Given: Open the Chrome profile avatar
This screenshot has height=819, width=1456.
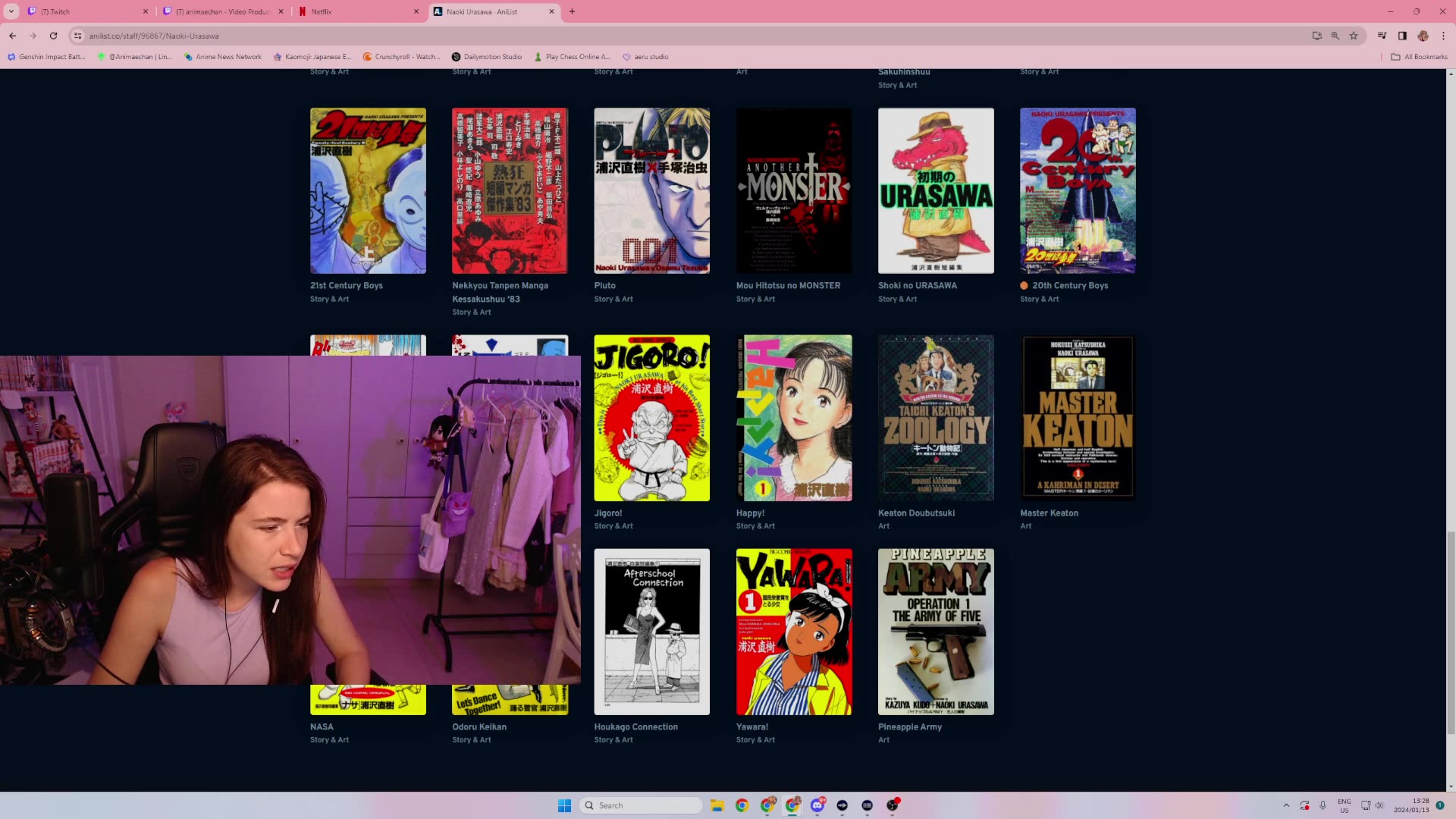Looking at the screenshot, I should (1423, 36).
